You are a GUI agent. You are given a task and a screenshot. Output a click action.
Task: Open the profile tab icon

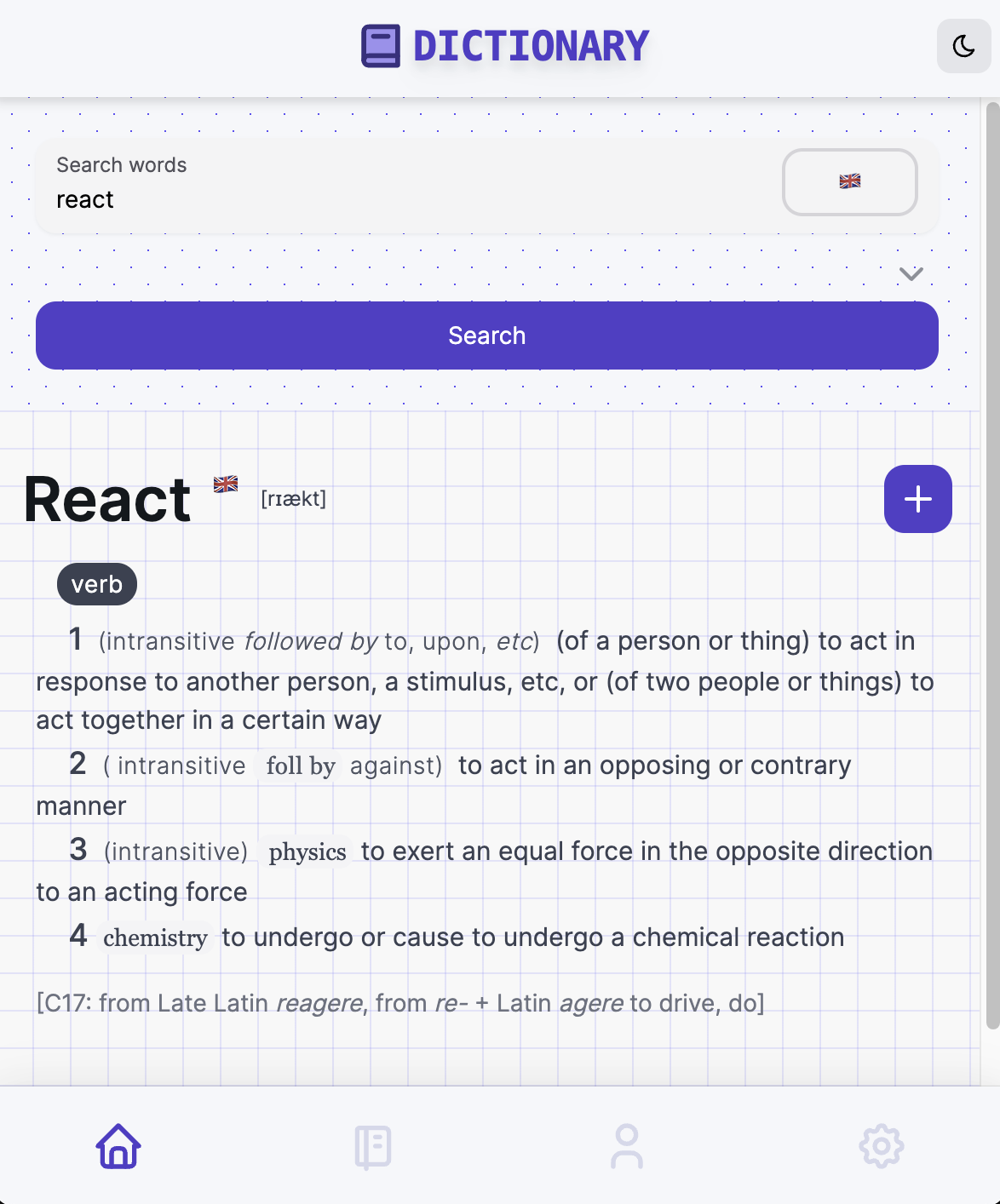pos(627,1146)
